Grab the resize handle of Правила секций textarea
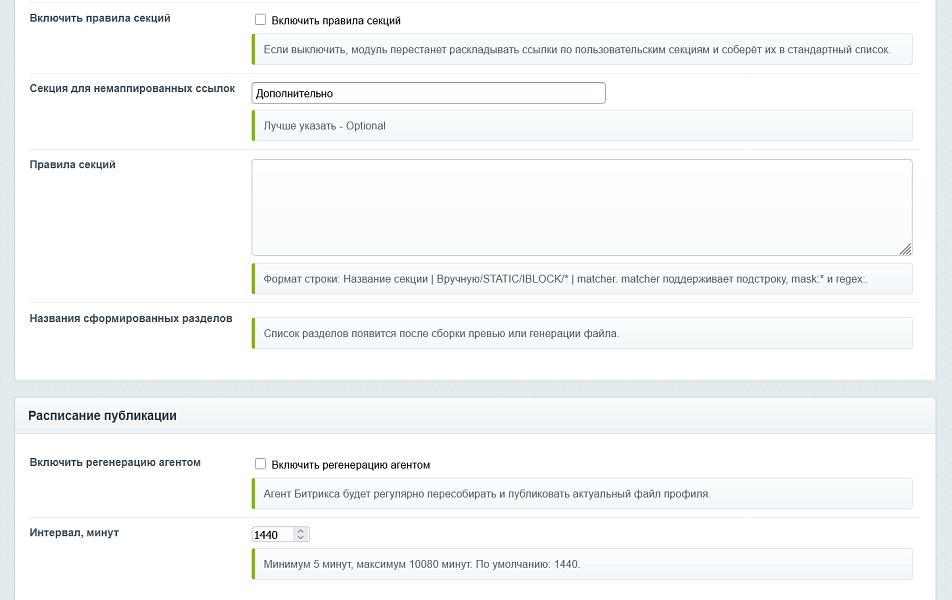The image size is (952, 600). point(905,249)
